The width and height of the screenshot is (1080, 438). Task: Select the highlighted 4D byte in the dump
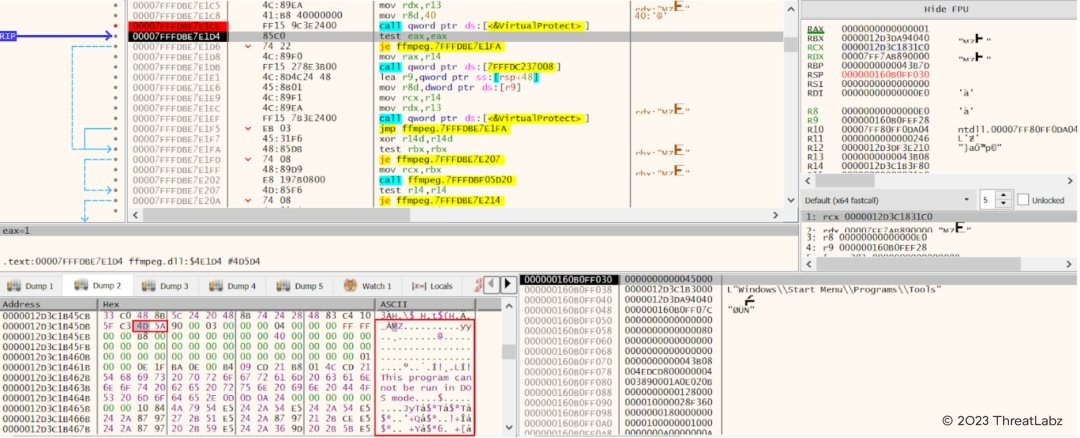142,325
